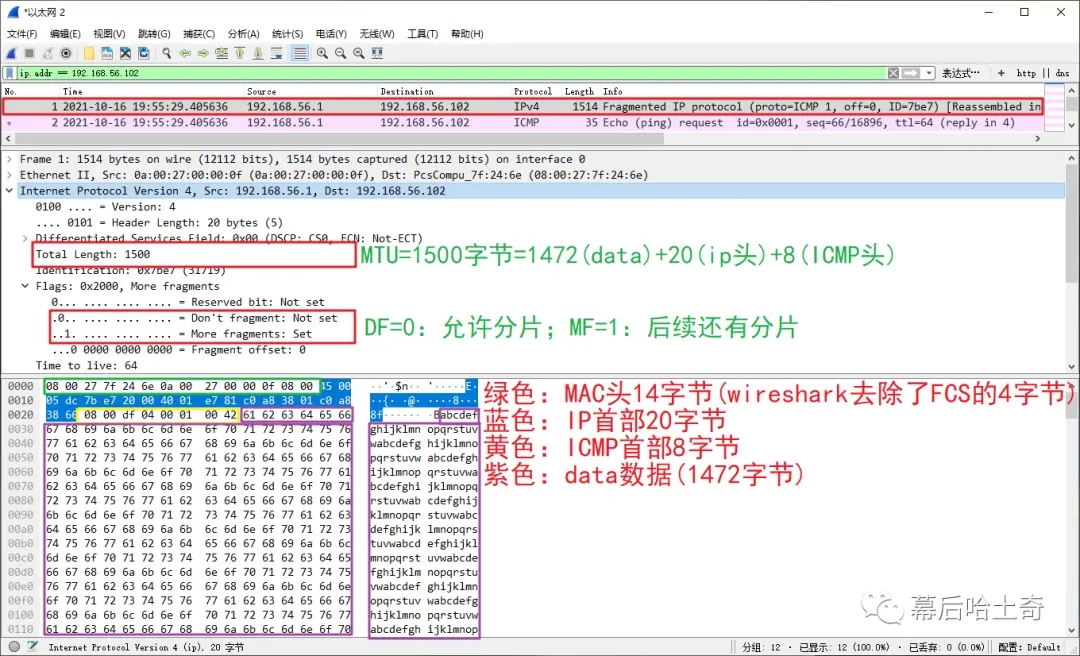Select the 'Fragment offset: 0' field

pyautogui.click(x=178, y=349)
